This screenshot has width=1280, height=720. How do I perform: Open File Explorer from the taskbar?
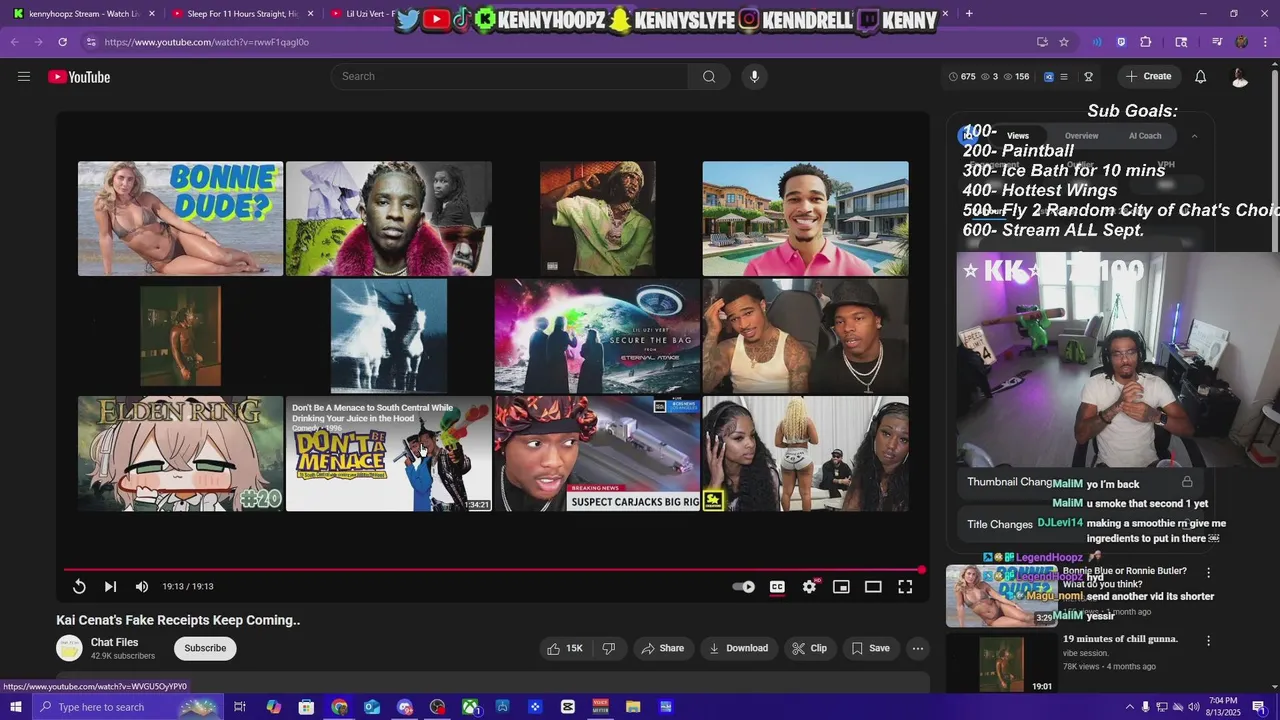(x=633, y=707)
